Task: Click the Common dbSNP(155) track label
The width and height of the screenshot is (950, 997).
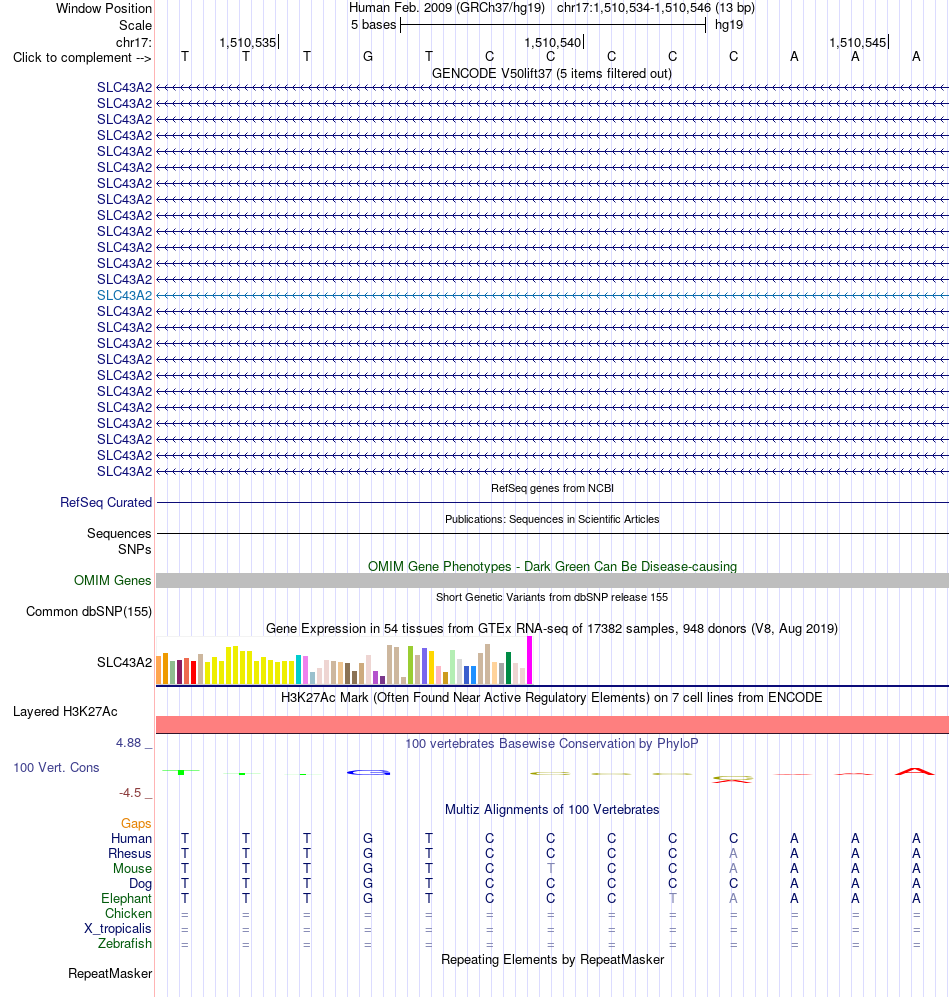Action: [x=88, y=612]
